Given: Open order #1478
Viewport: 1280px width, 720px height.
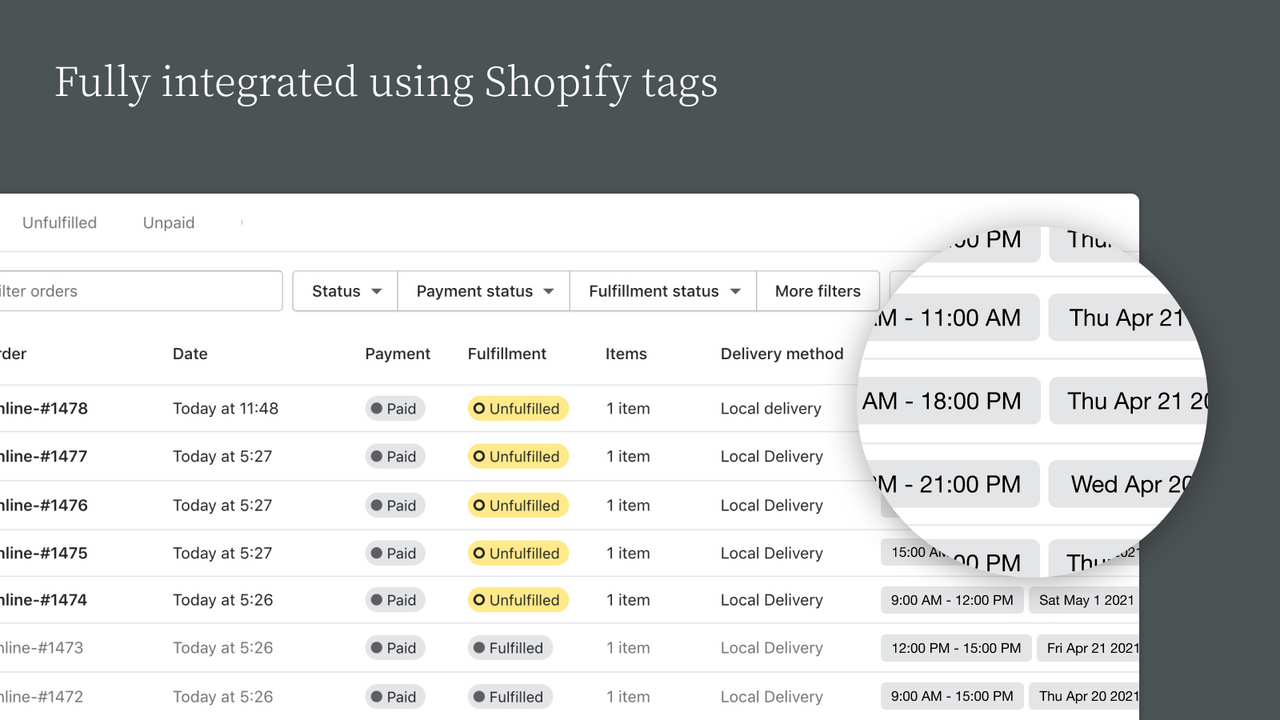Looking at the screenshot, I should point(44,408).
